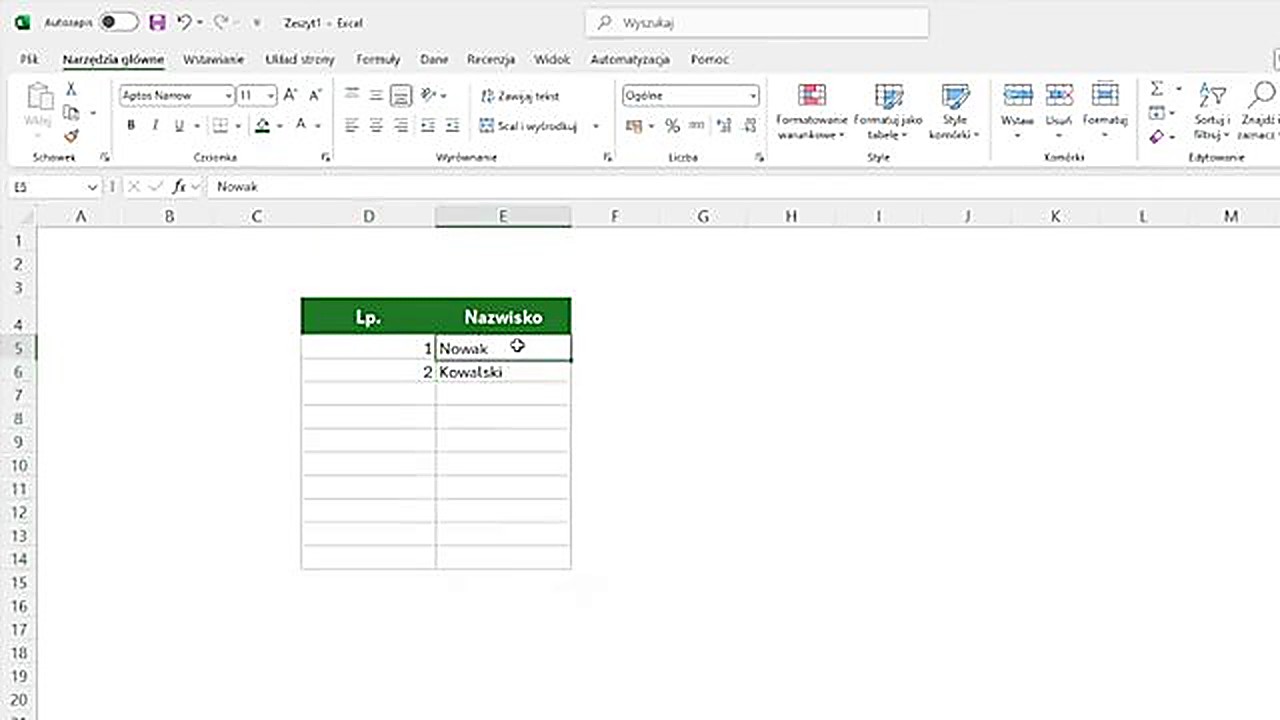Click the percent style icon
The width and height of the screenshot is (1280, 720).
pos(672,126)
